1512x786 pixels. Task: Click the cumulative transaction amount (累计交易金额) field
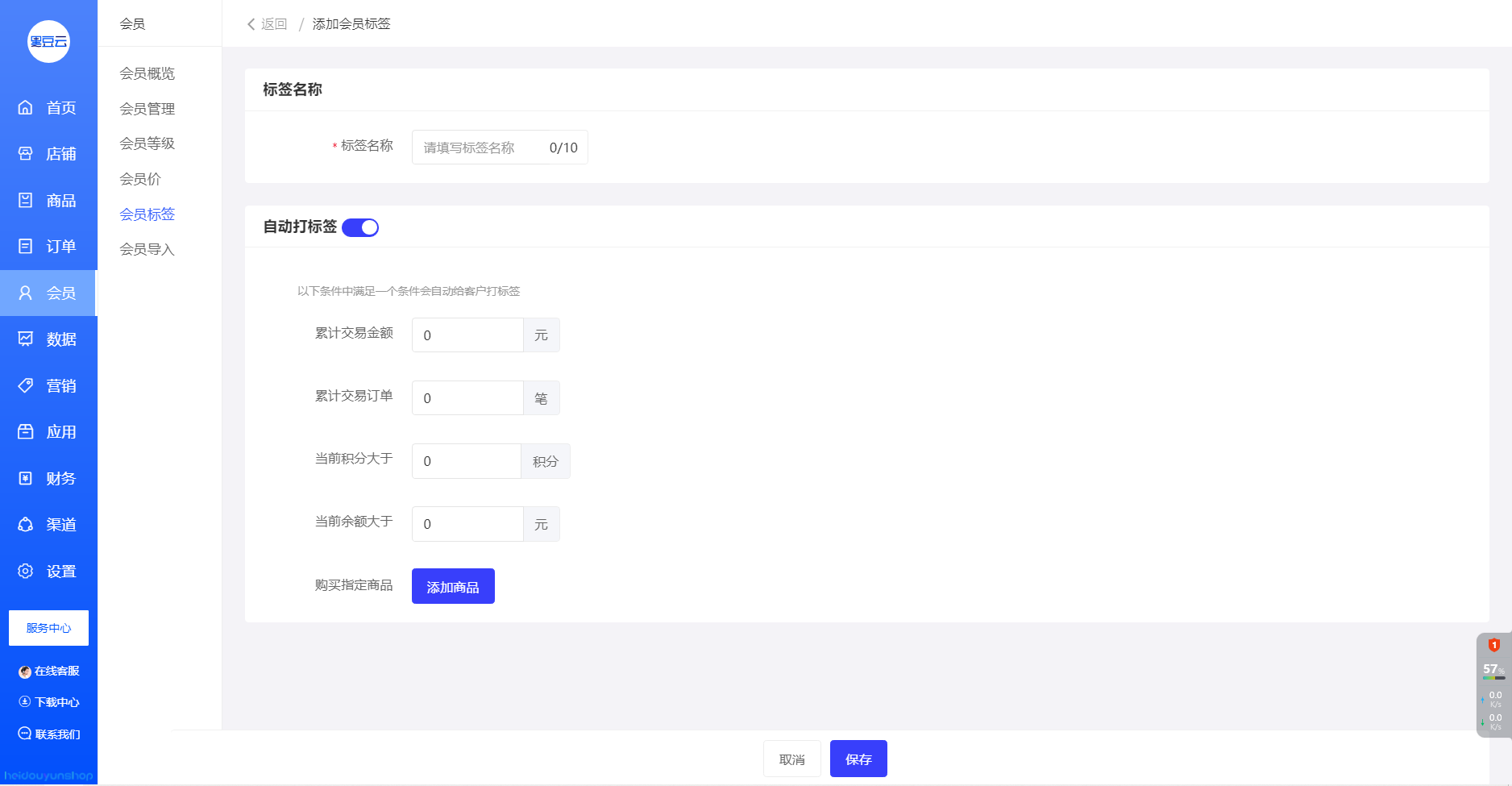[x=467, y=335]
